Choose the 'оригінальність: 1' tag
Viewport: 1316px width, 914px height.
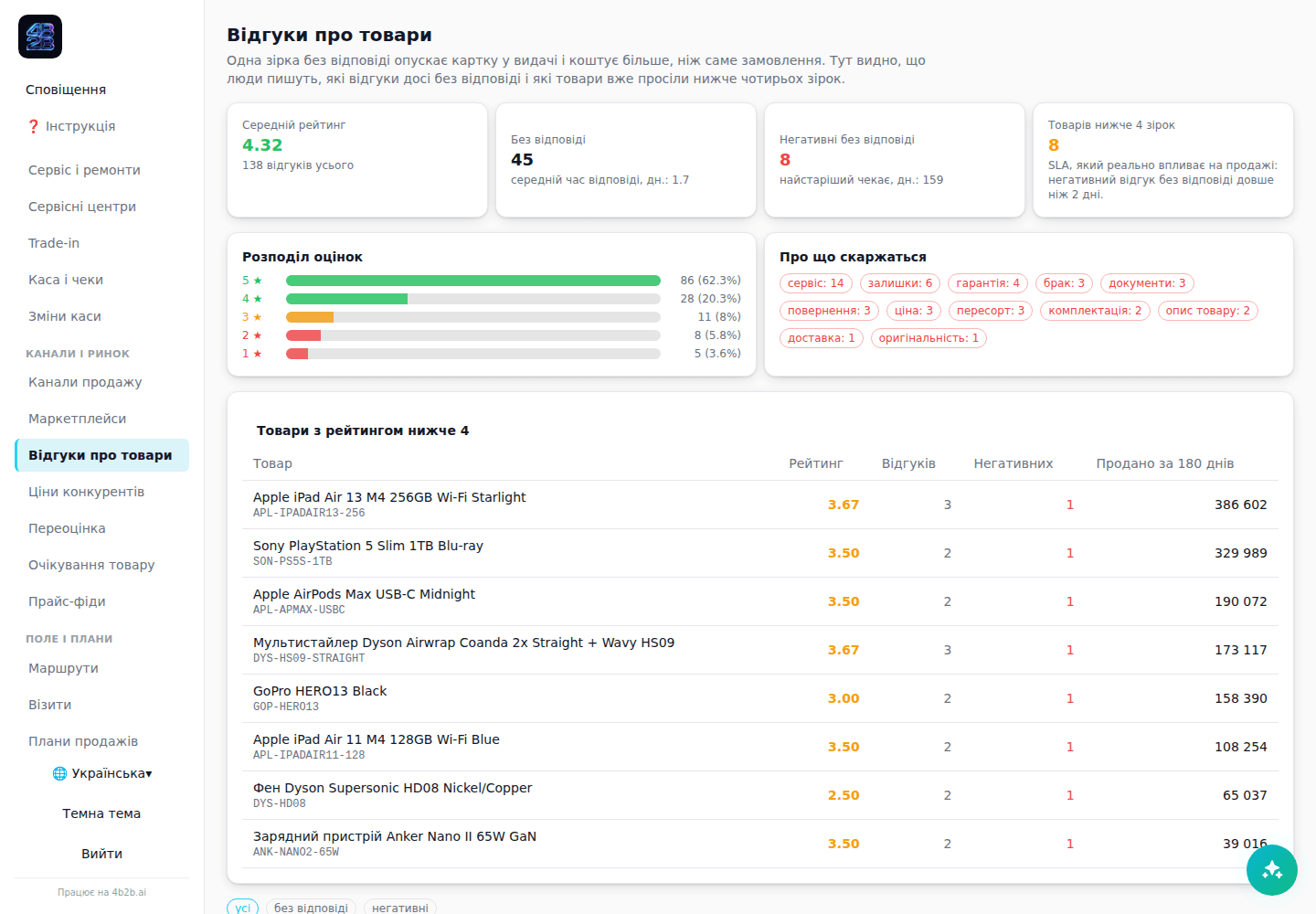(x=929, y=338)
